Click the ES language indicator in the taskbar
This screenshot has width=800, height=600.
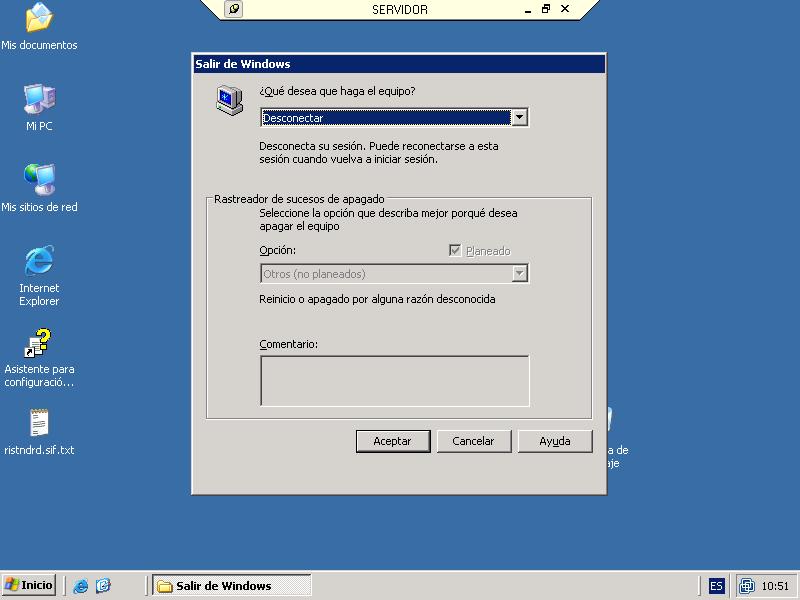click(716, 586)
